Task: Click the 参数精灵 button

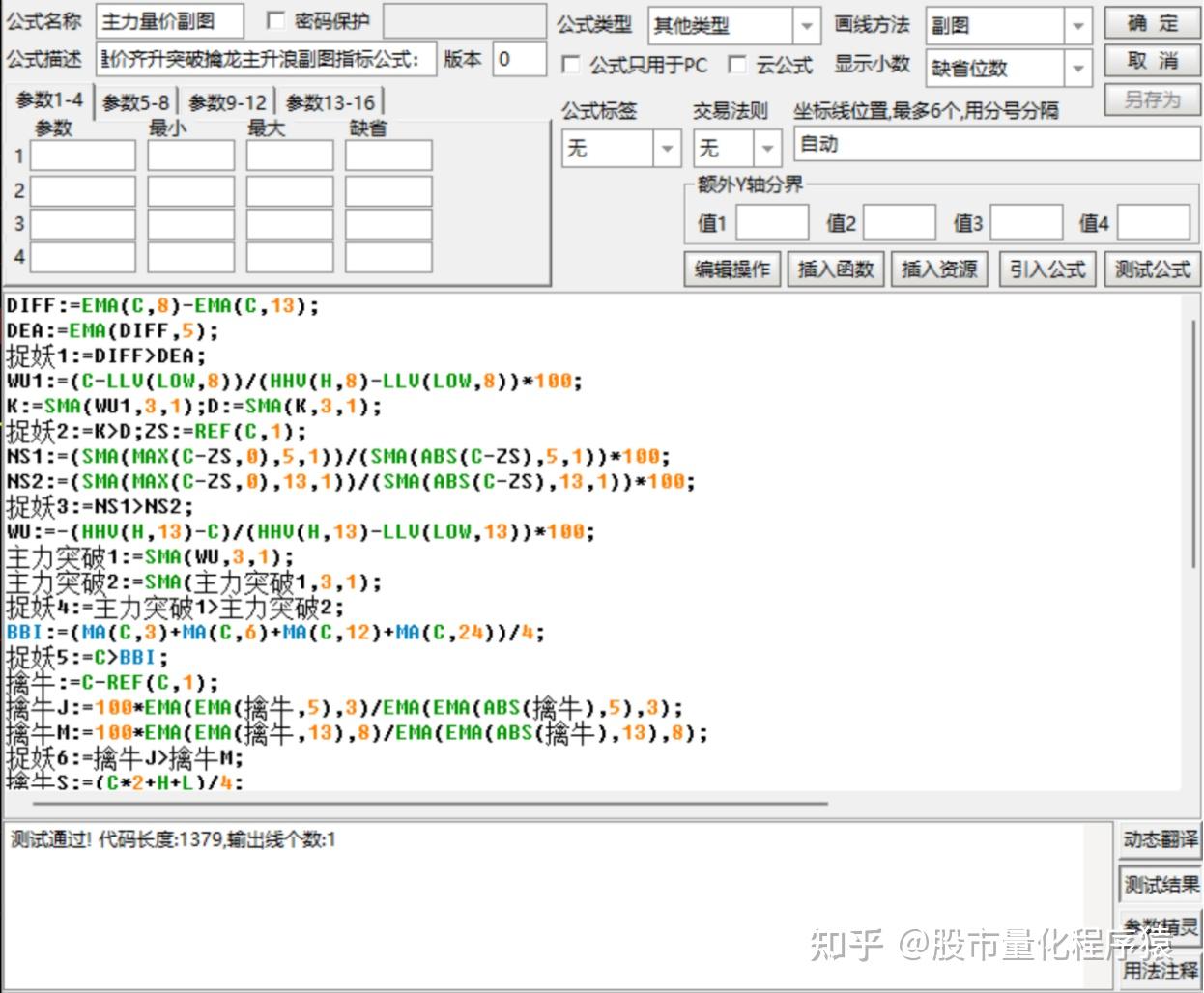Action: click(1160, 926)
